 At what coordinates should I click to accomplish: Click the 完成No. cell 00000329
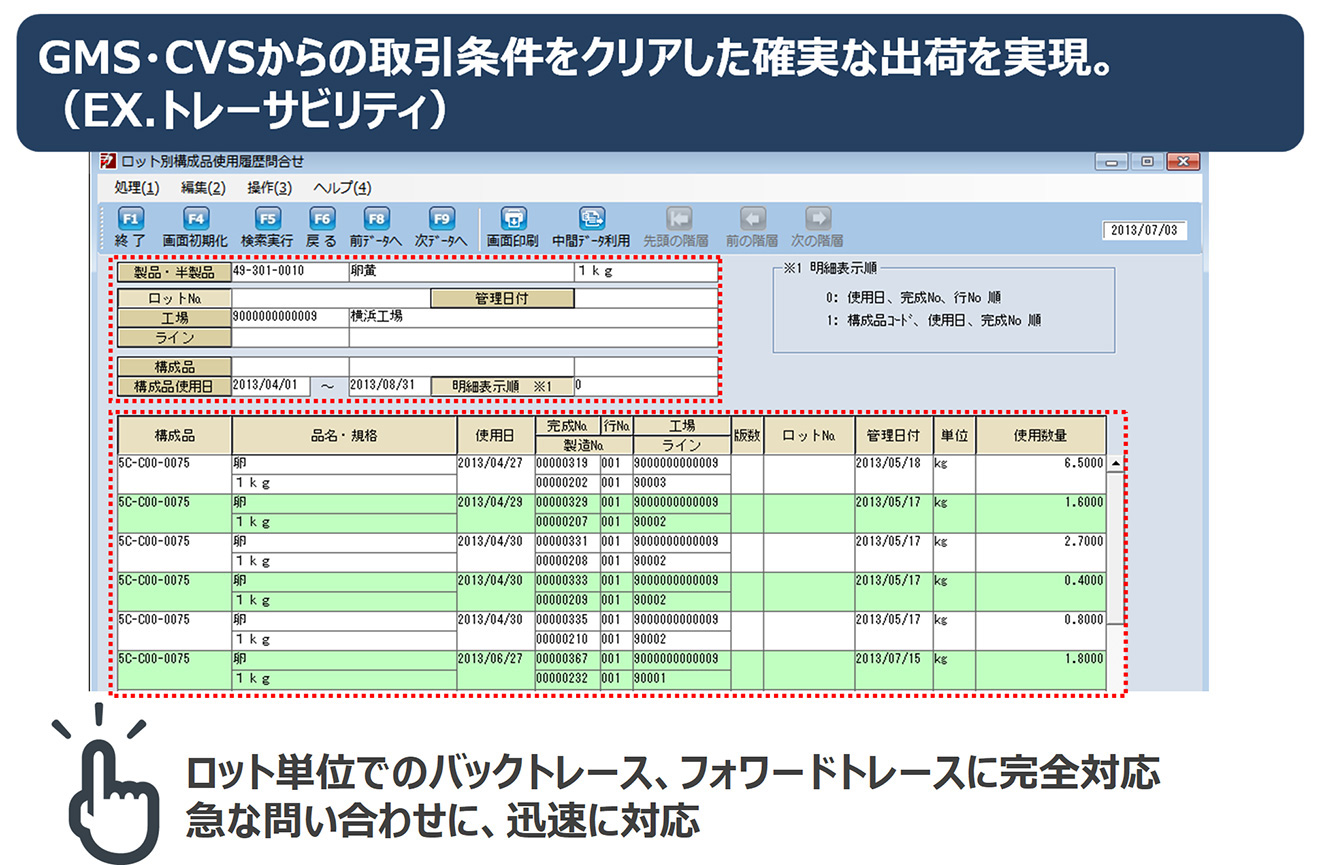click(x=567, y=503)
